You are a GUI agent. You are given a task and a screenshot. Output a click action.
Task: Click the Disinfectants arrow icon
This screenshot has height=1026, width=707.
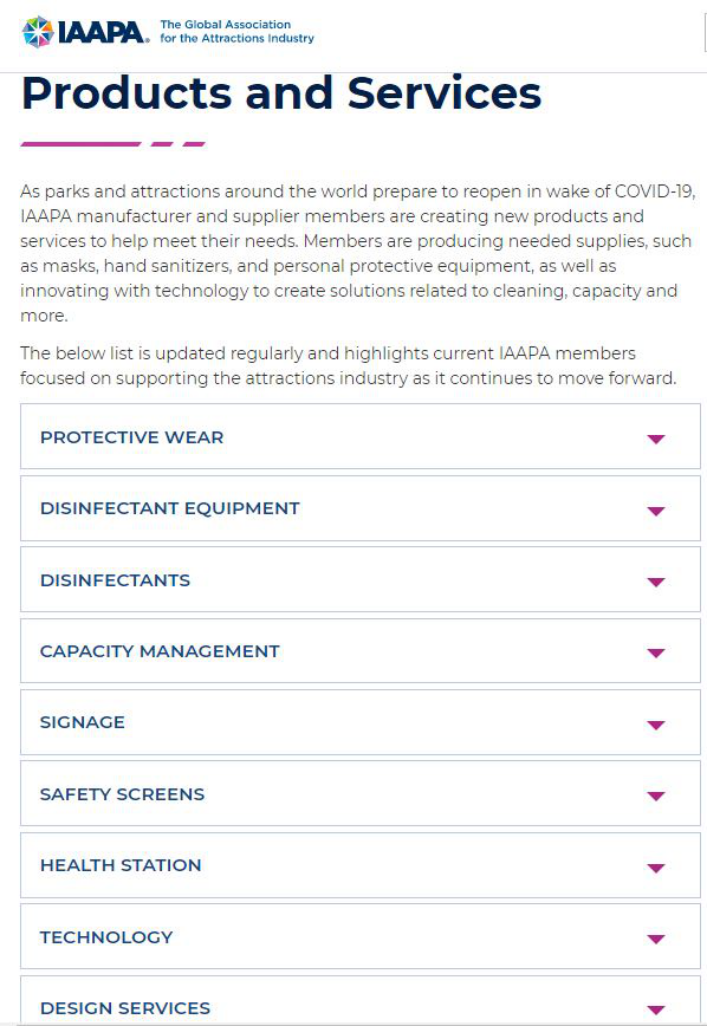pos(656,582)
